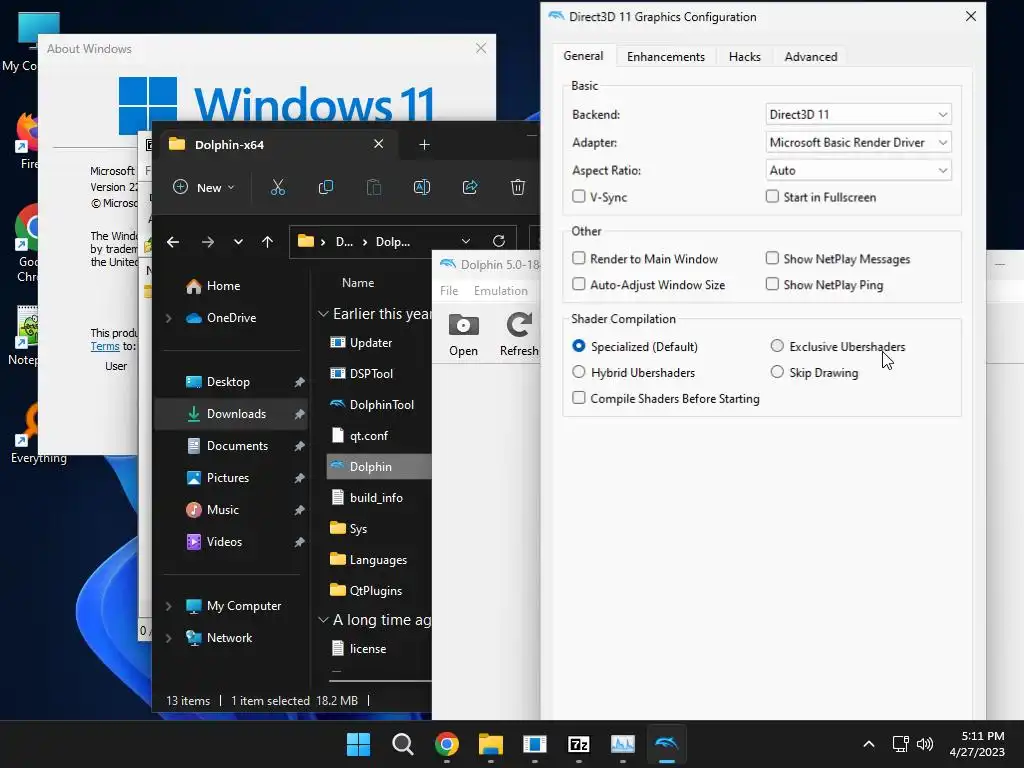Enable Start in Fullscreen checkbox
The image size is (1024, 768).
click(x=773, y=197)
